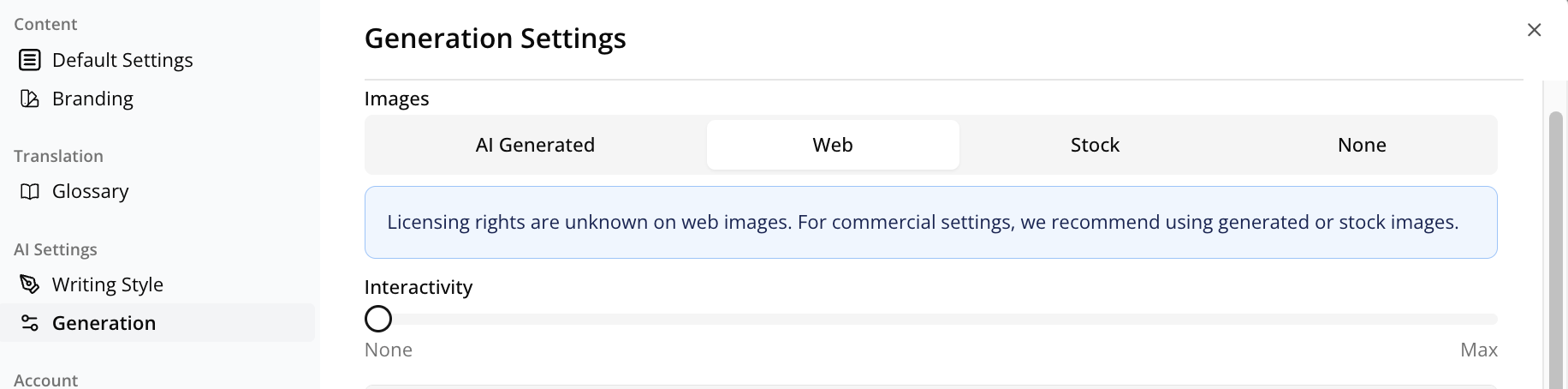Click the Writing Style pen icon
This screenshot has width=1568, height=389.
30,284
